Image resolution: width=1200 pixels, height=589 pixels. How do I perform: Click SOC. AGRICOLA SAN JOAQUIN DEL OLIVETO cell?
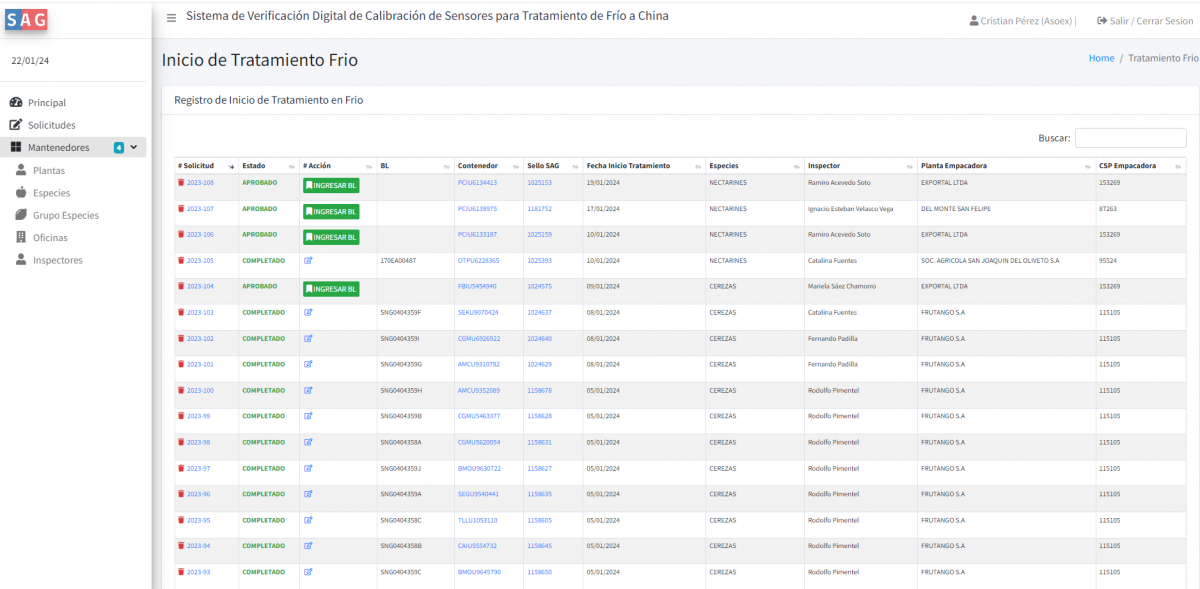(990, 260)
